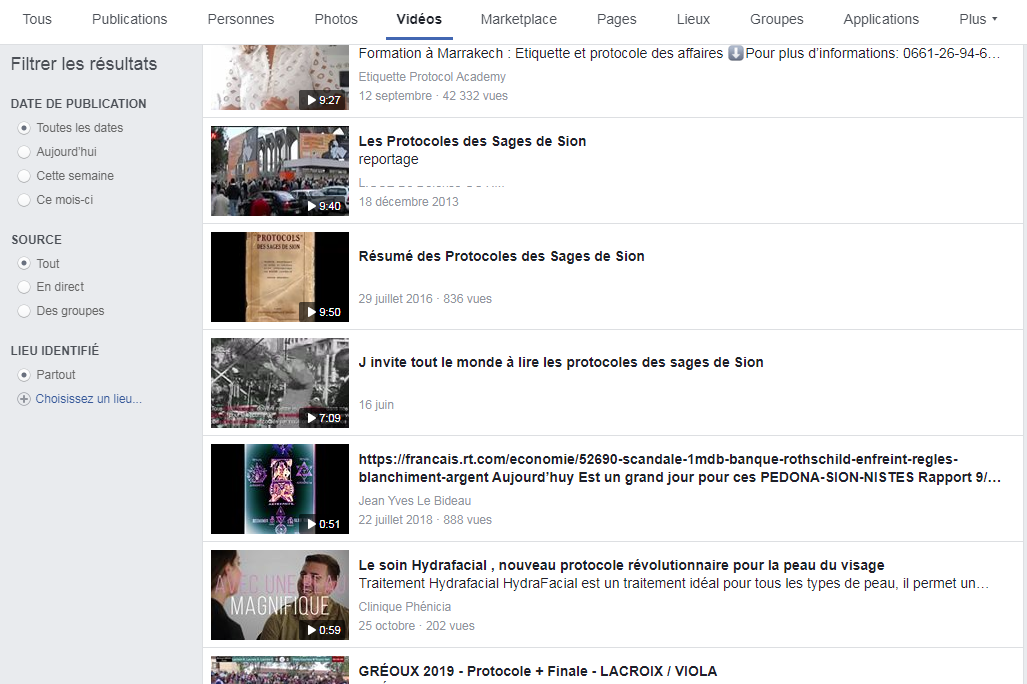Open the GRÉOUX 2019 Protocole + Finale title
The image size is (1027, 684).
point(537,672)
